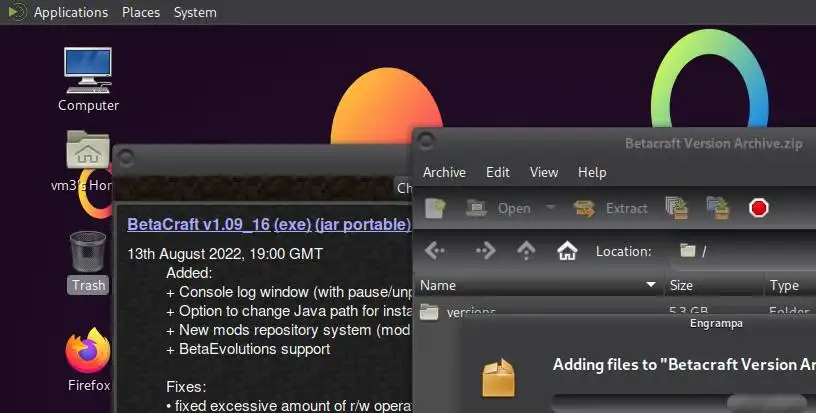Click the Extract toolbar button
Image resolution: width=816 pixels, height=413 pixels.
[x=610, y=208]
